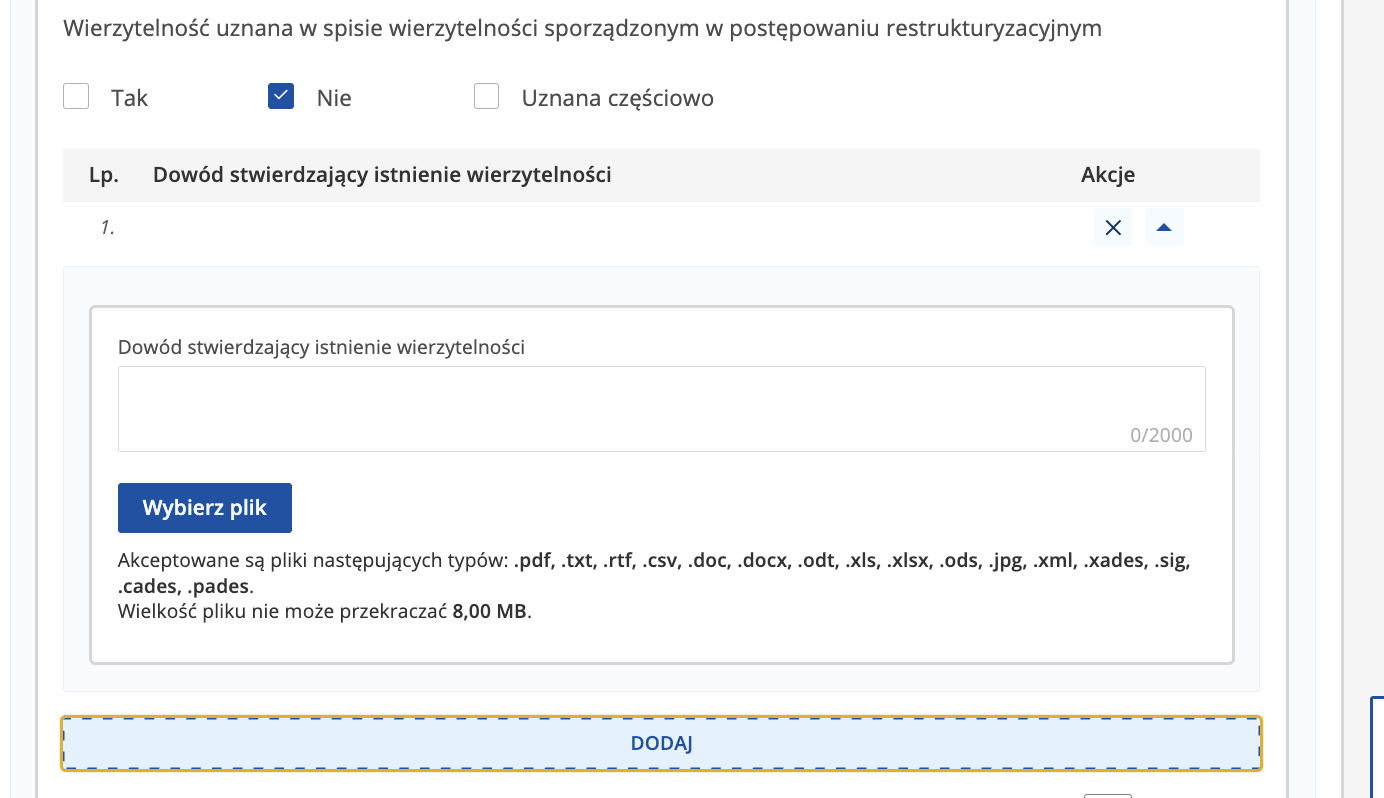Click the Wierzytelność uznana w spisie heading
1384x798 pixels.
582,28
